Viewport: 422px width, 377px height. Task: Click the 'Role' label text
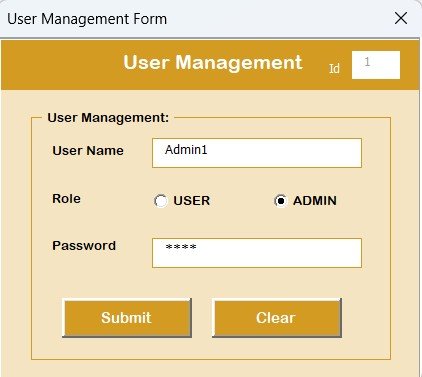(66, 199)
